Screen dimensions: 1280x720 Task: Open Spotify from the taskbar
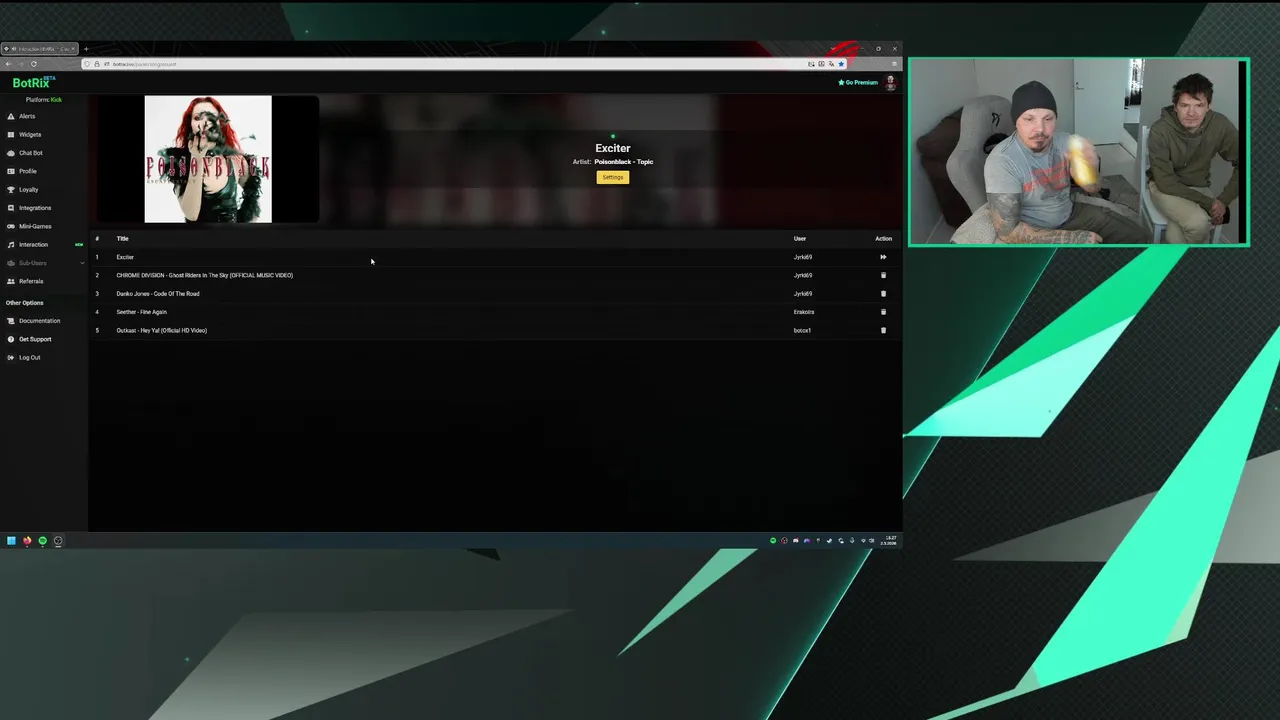[x=42, y=541]
